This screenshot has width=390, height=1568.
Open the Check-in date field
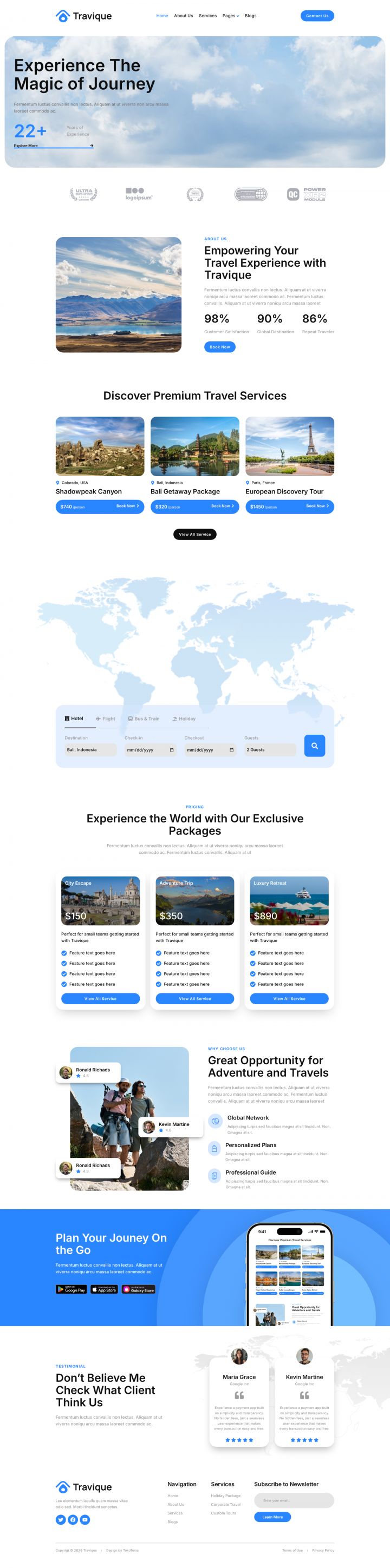click(x=150, y=750)
